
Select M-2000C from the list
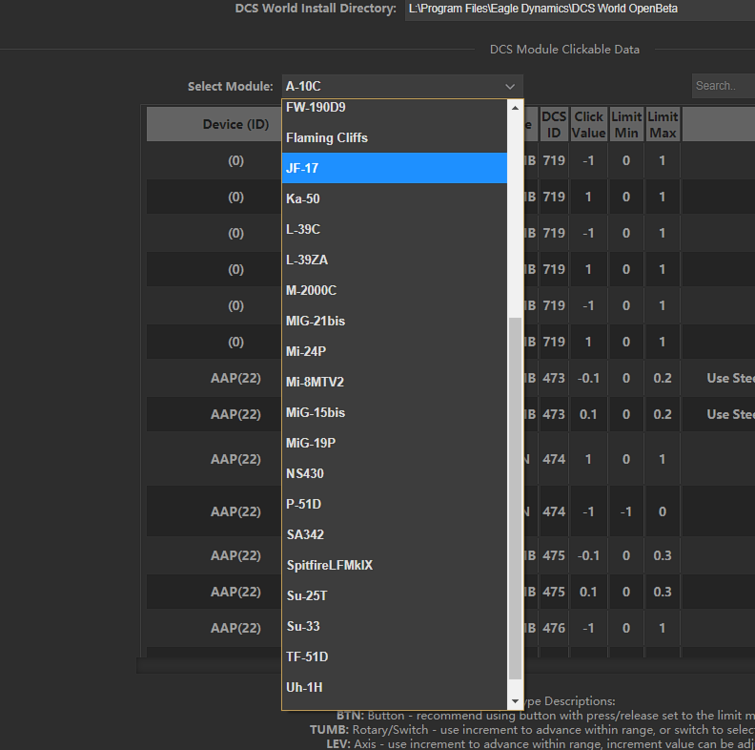pos(394,290)
